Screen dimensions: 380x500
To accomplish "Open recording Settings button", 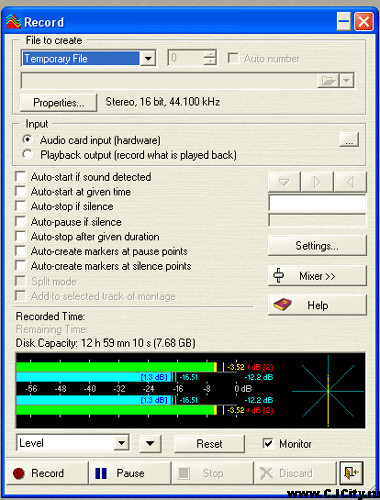I will [x=317, y=246].
